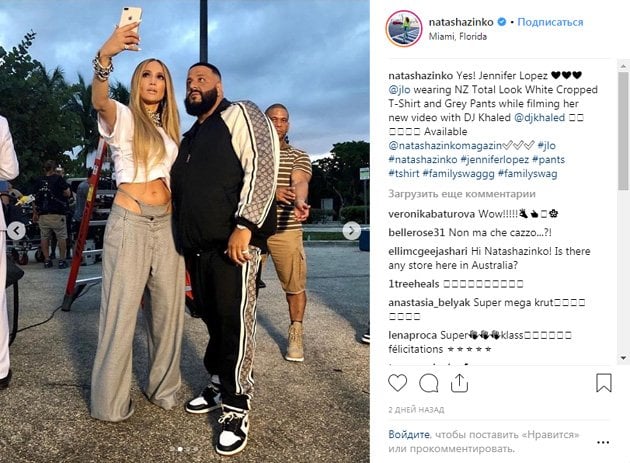
Task: Share the post via share icon
Action: tap(459, 383)
